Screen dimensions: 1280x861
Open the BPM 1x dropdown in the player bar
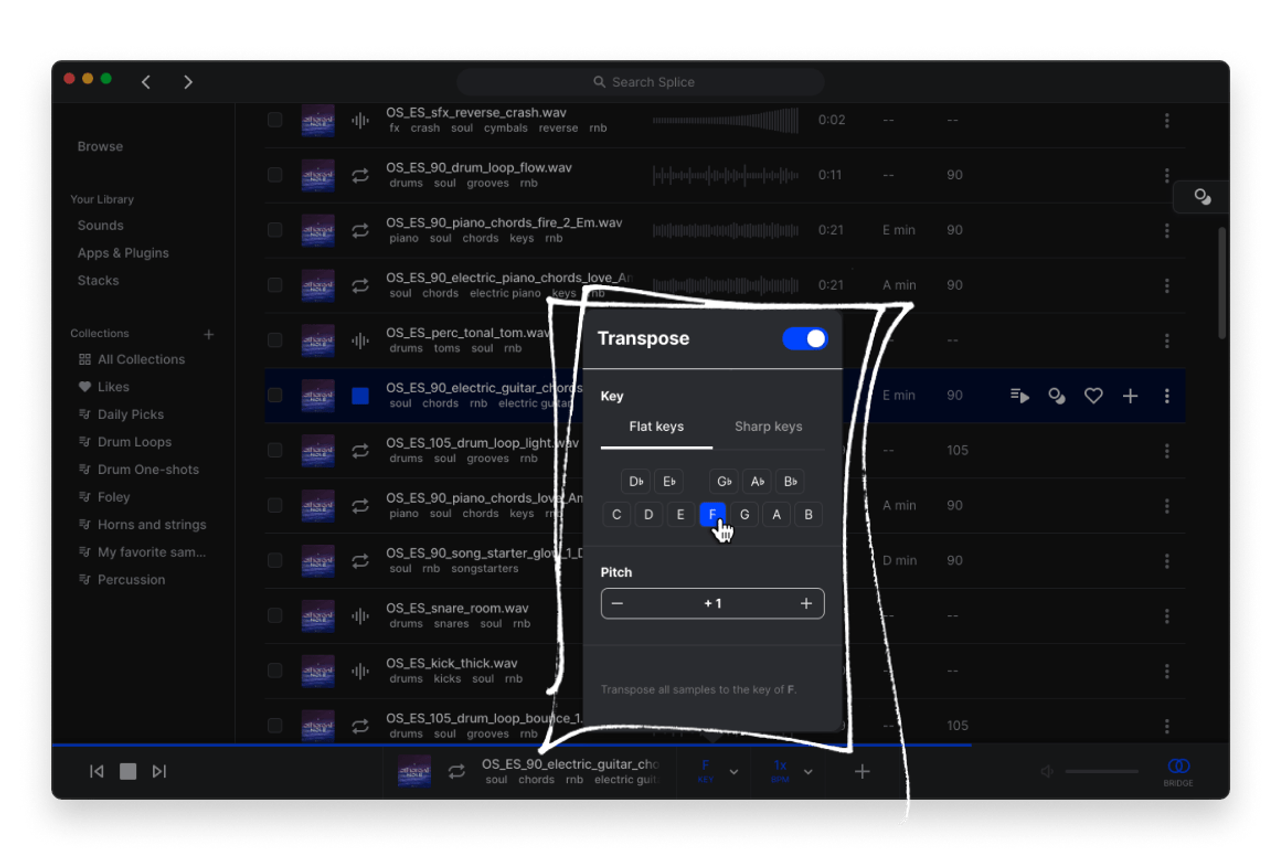(x=790, y=771)
